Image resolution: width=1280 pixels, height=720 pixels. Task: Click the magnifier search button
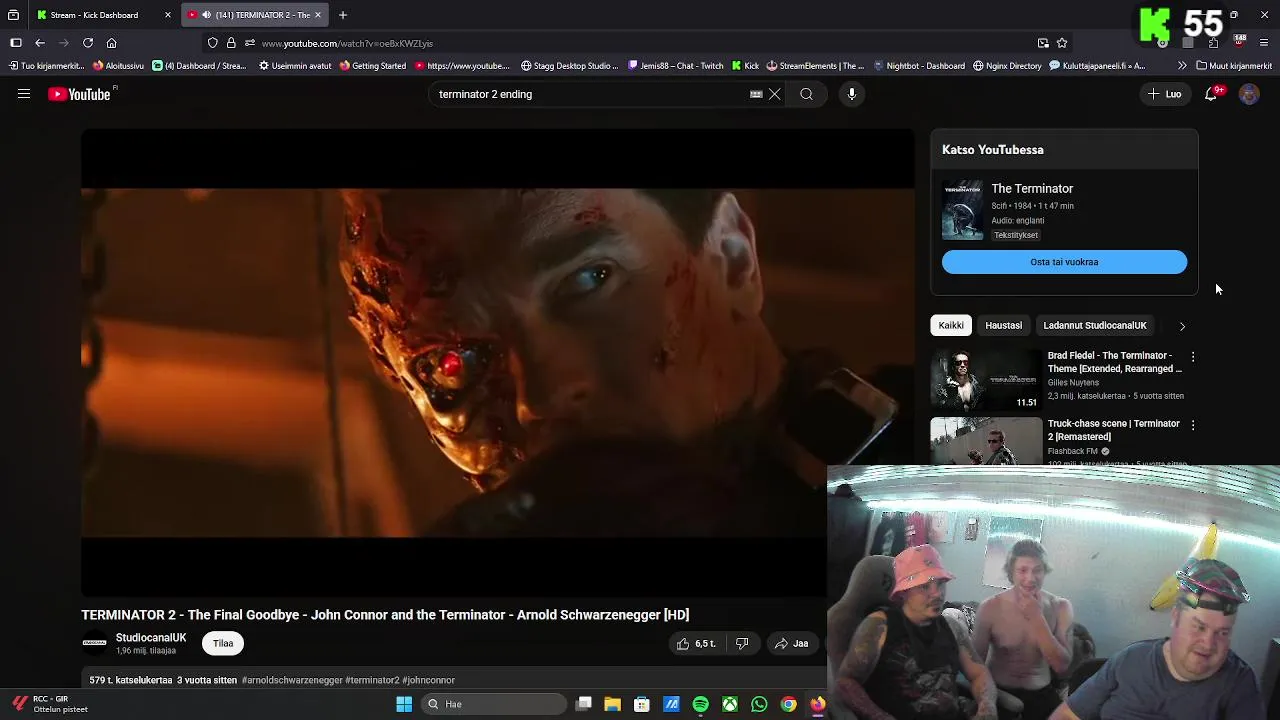point(806,94)
